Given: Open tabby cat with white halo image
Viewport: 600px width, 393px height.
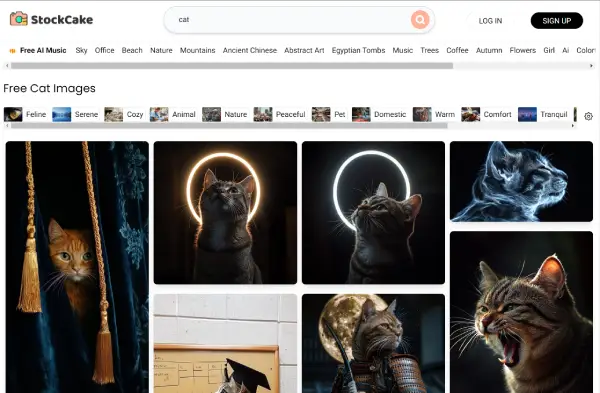Looking at the screenshot, I should 373,213.
